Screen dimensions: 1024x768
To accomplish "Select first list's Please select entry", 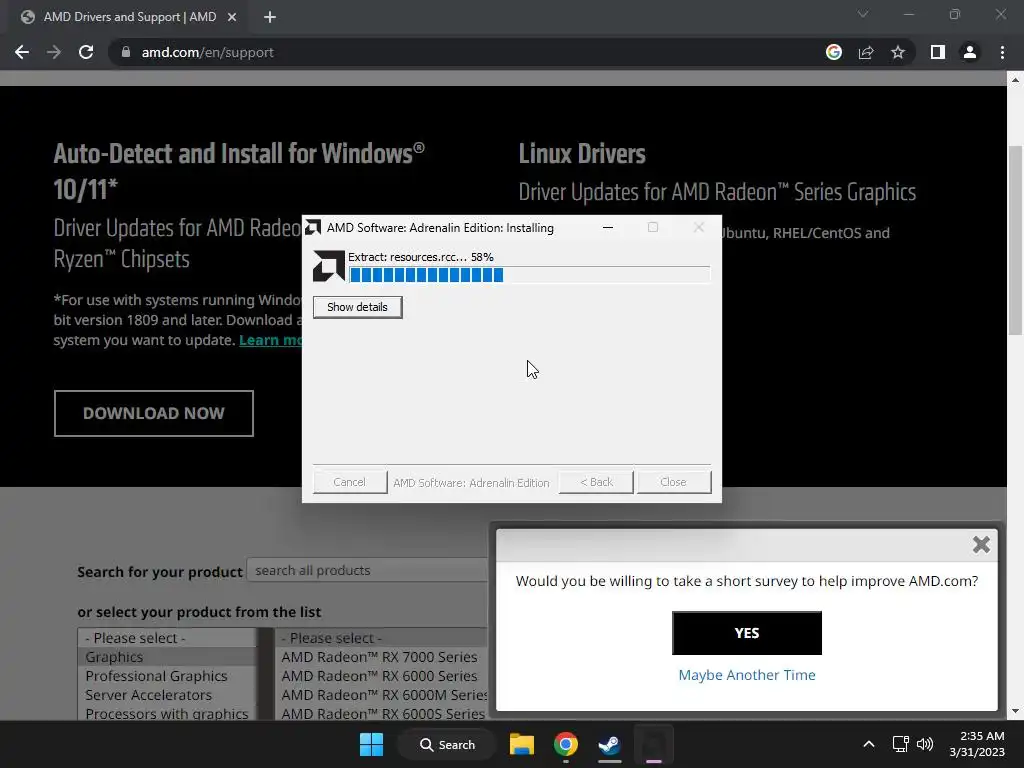I will coord(167,638).
